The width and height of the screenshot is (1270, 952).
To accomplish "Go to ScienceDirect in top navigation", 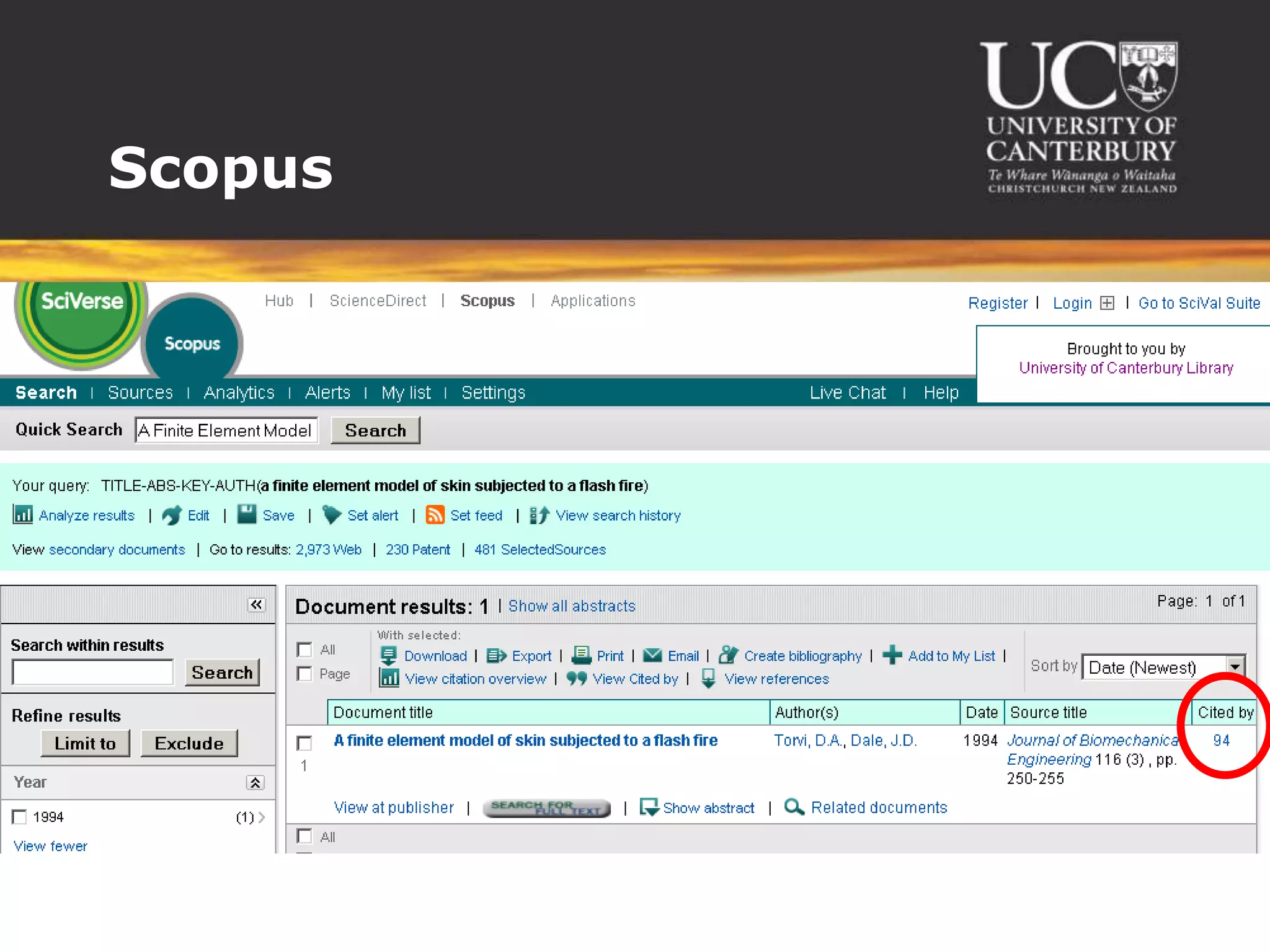I will tap(378, 301).
